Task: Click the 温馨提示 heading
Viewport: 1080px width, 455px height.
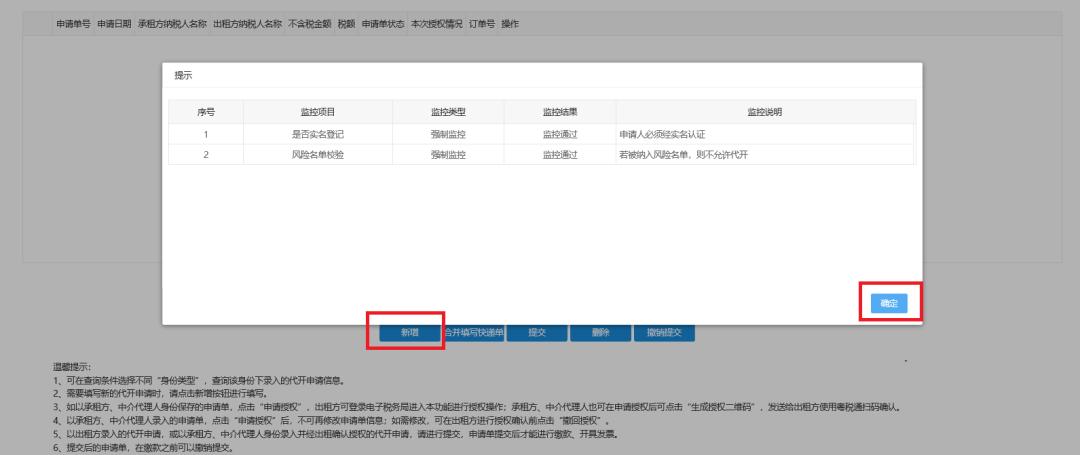Action: (x=72, y=367)
